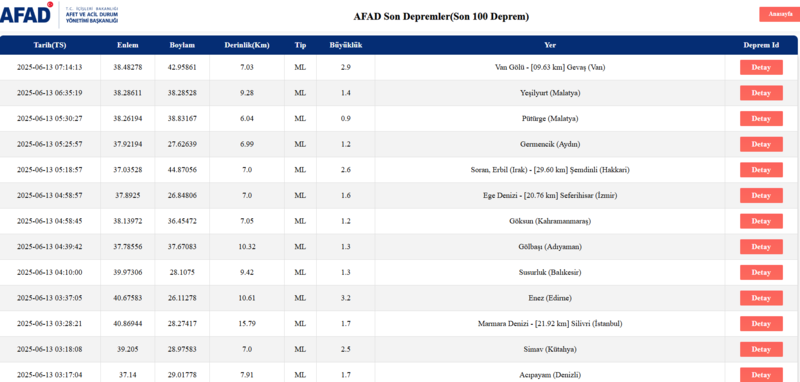Image resolution: width=800 pixels, height=382 pixels.
Task: Click the Enlem column header
Action: 128,45
